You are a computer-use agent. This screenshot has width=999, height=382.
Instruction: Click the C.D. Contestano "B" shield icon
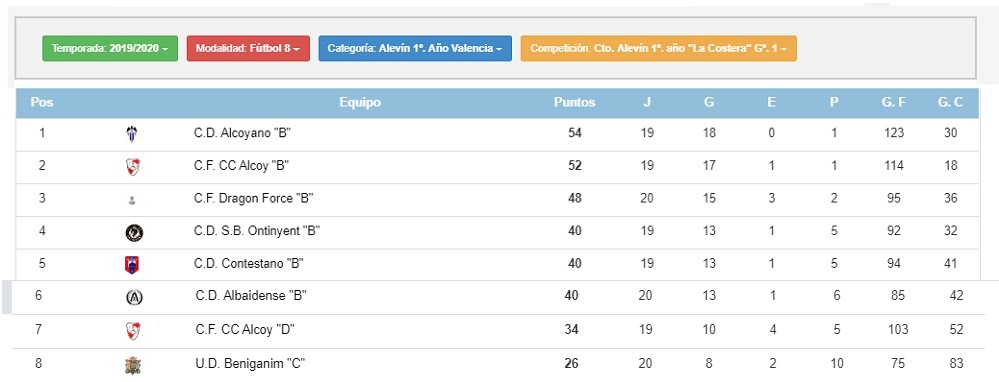[131, 265]
